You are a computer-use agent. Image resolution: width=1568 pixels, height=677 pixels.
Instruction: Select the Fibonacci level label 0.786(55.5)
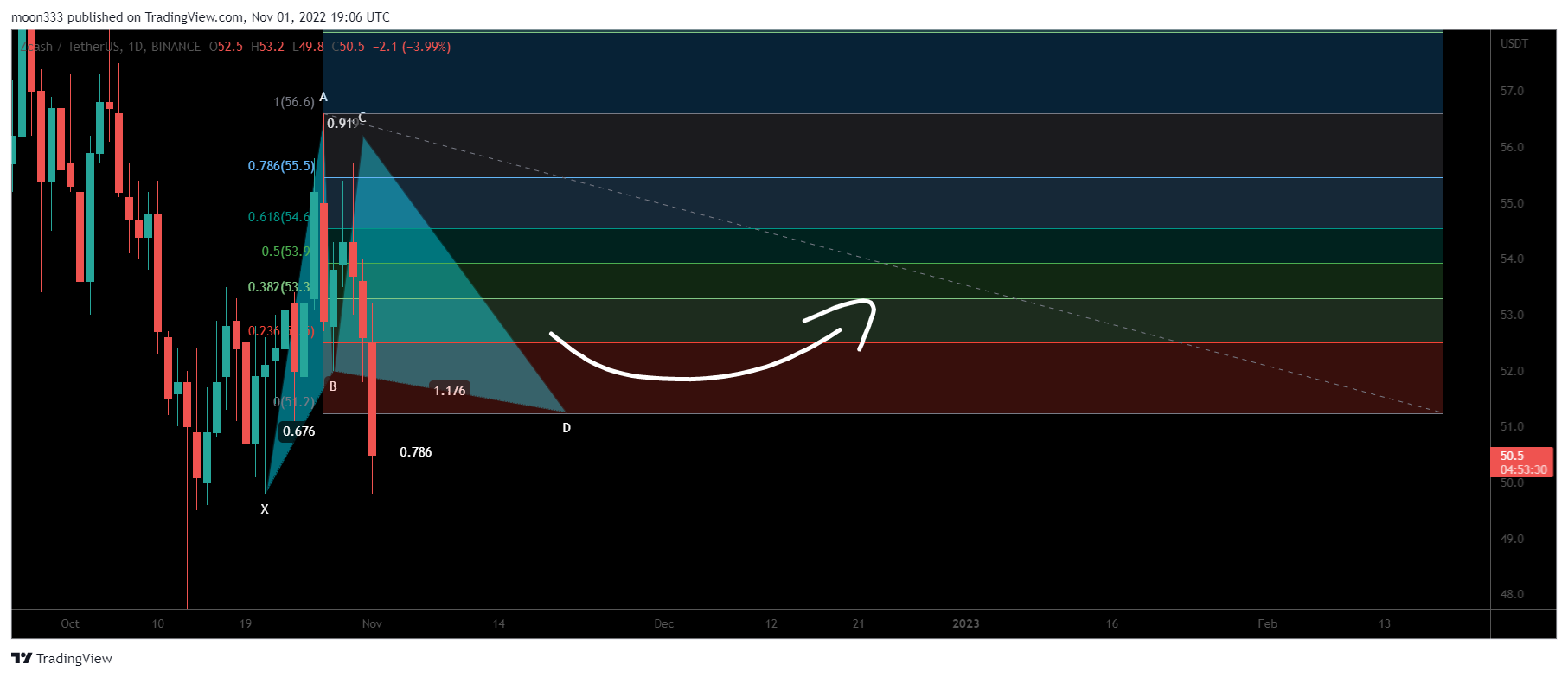[282, 165]
